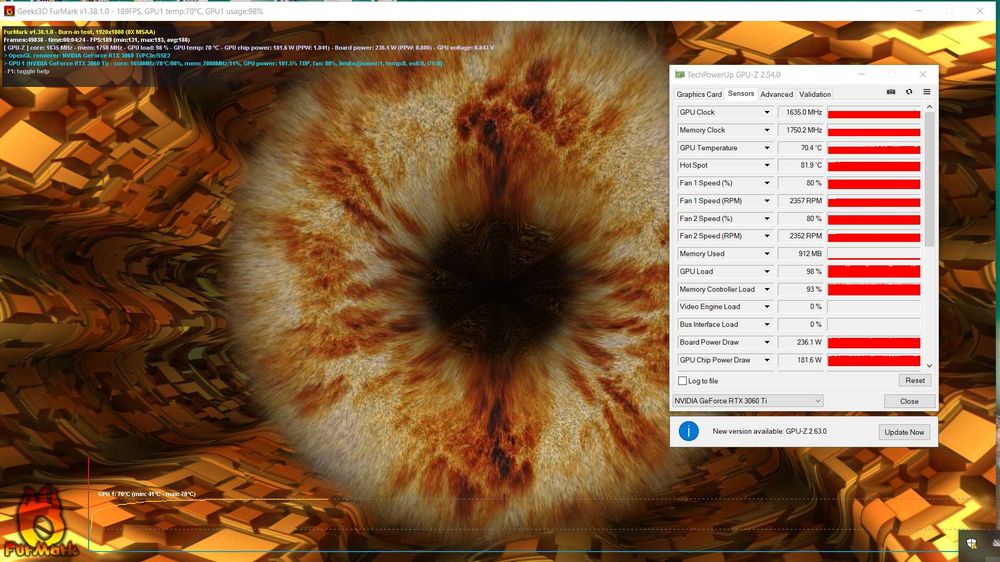Open GPU-Z hamburger menu

pyautogui.click(x=927, y=92)
